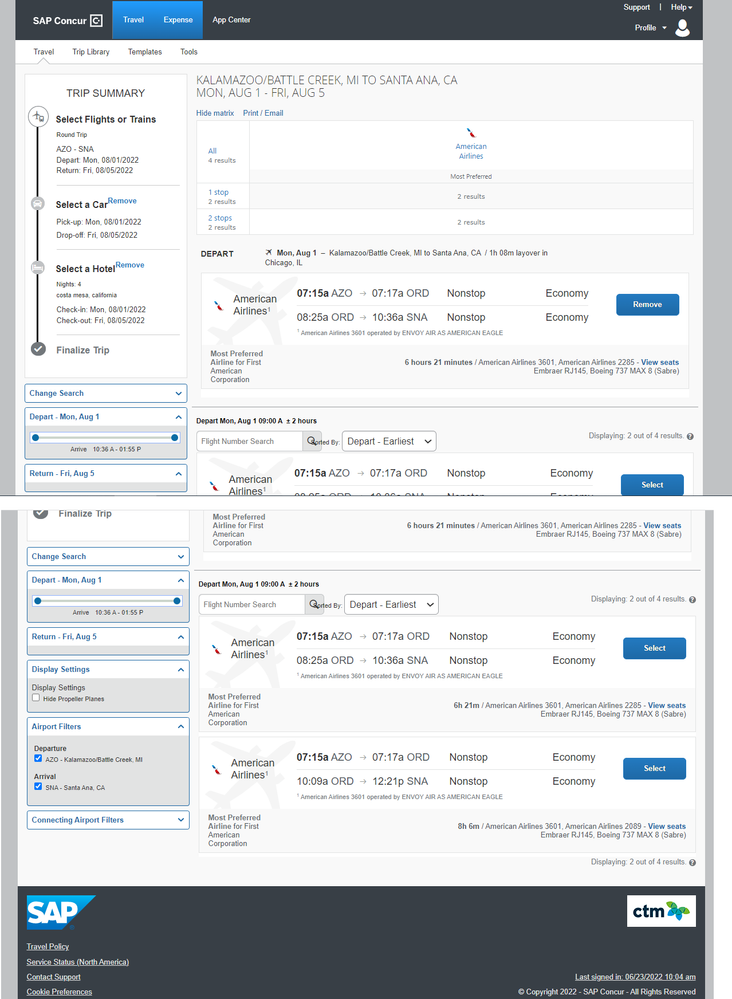Remove the hotel from the trip
732x999 pixels.
click(x=130, y=265)
